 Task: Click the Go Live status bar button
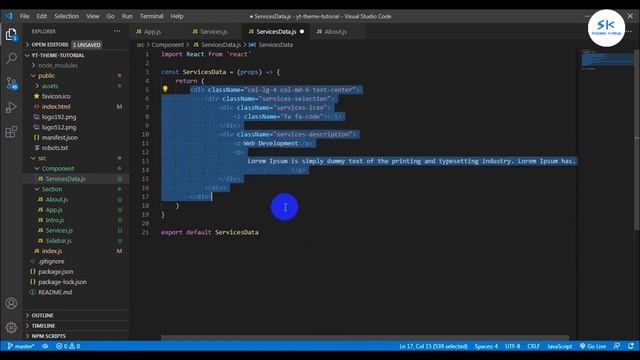[x=593, y=346]
